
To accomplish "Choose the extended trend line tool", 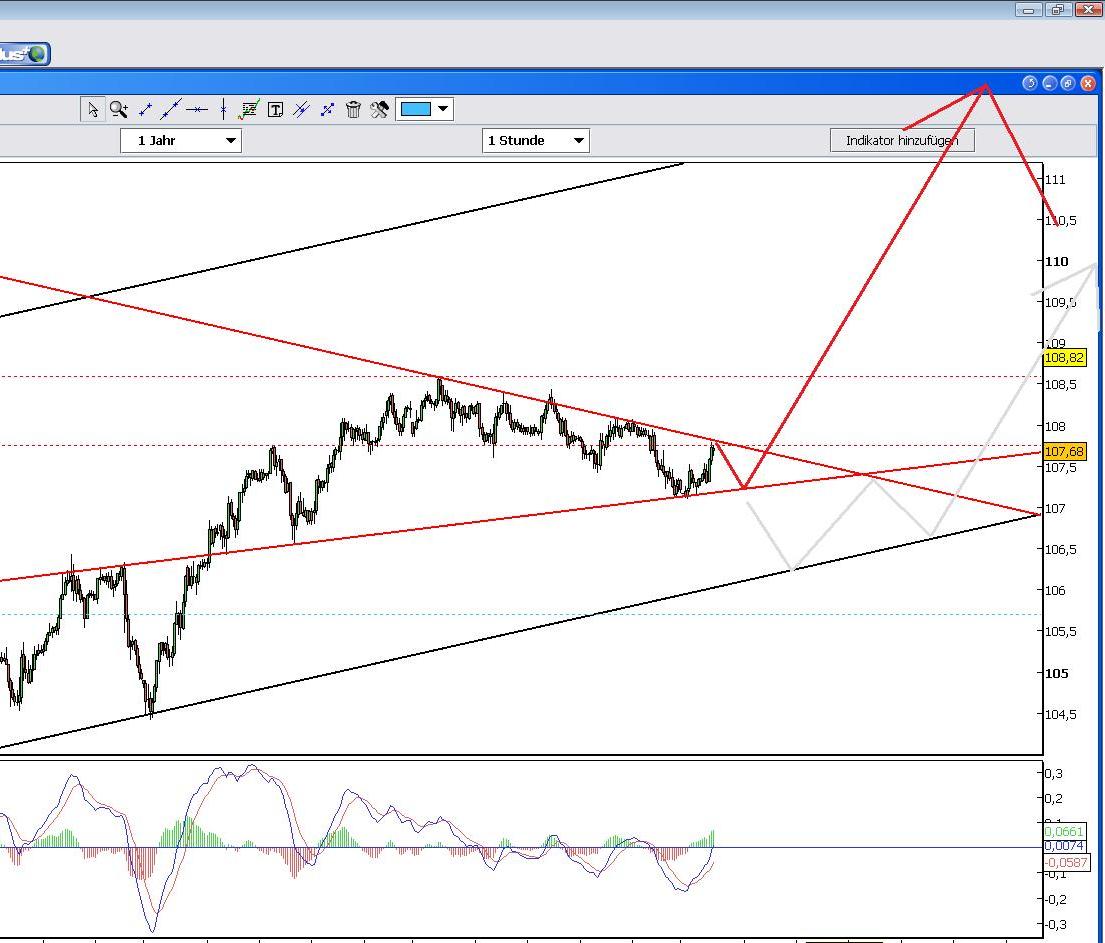I will click(x=171, y=109).
